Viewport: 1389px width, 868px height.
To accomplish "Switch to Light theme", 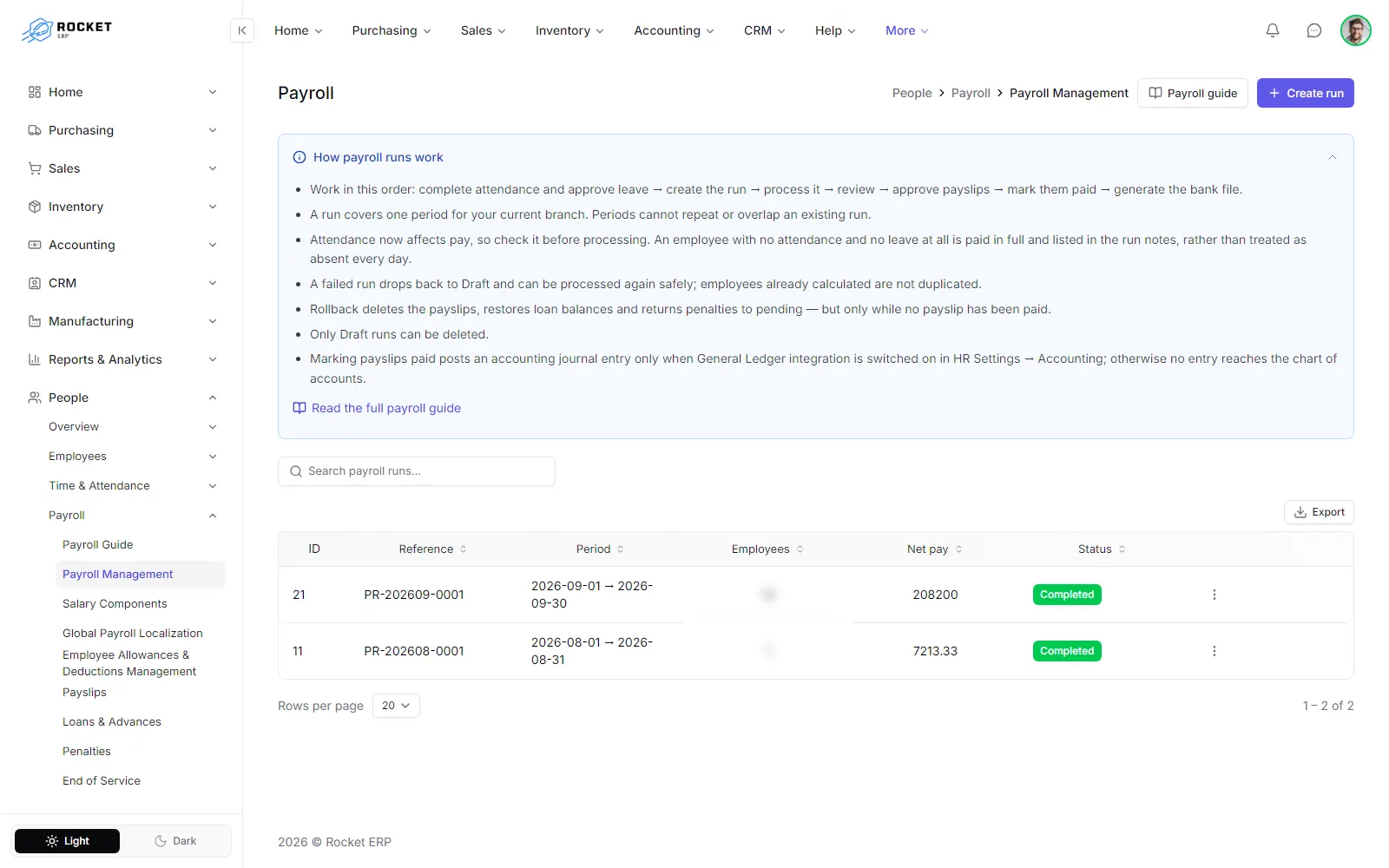I will [x=68, y=841].
